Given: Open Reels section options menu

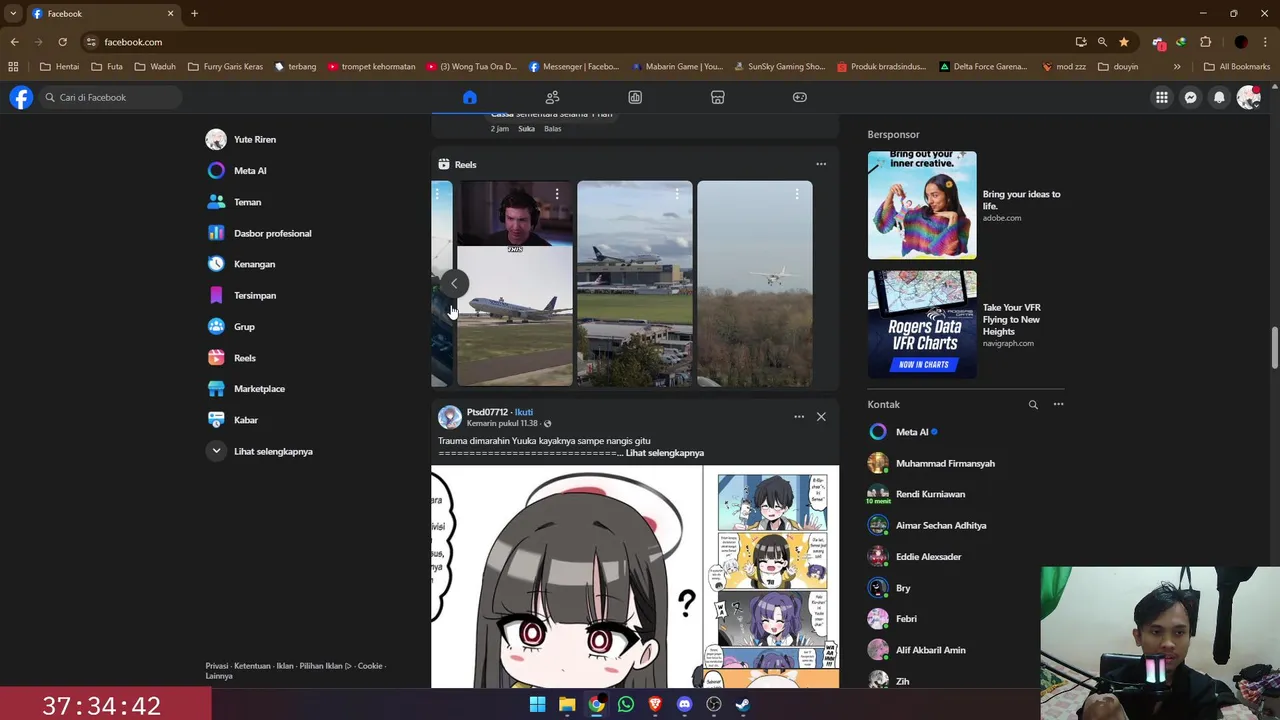Looking at the screenshot, I should coord(821,164).
